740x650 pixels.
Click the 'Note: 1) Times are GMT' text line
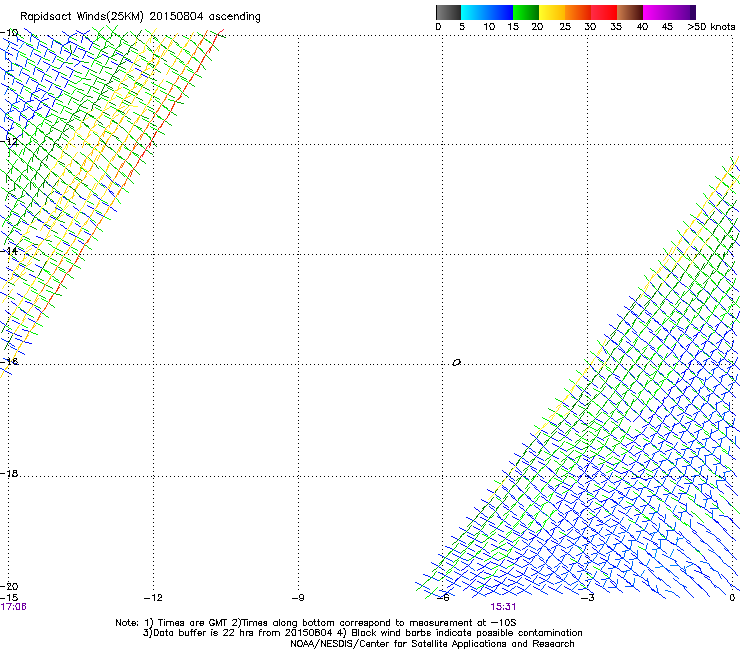click(x=316, y=623)
